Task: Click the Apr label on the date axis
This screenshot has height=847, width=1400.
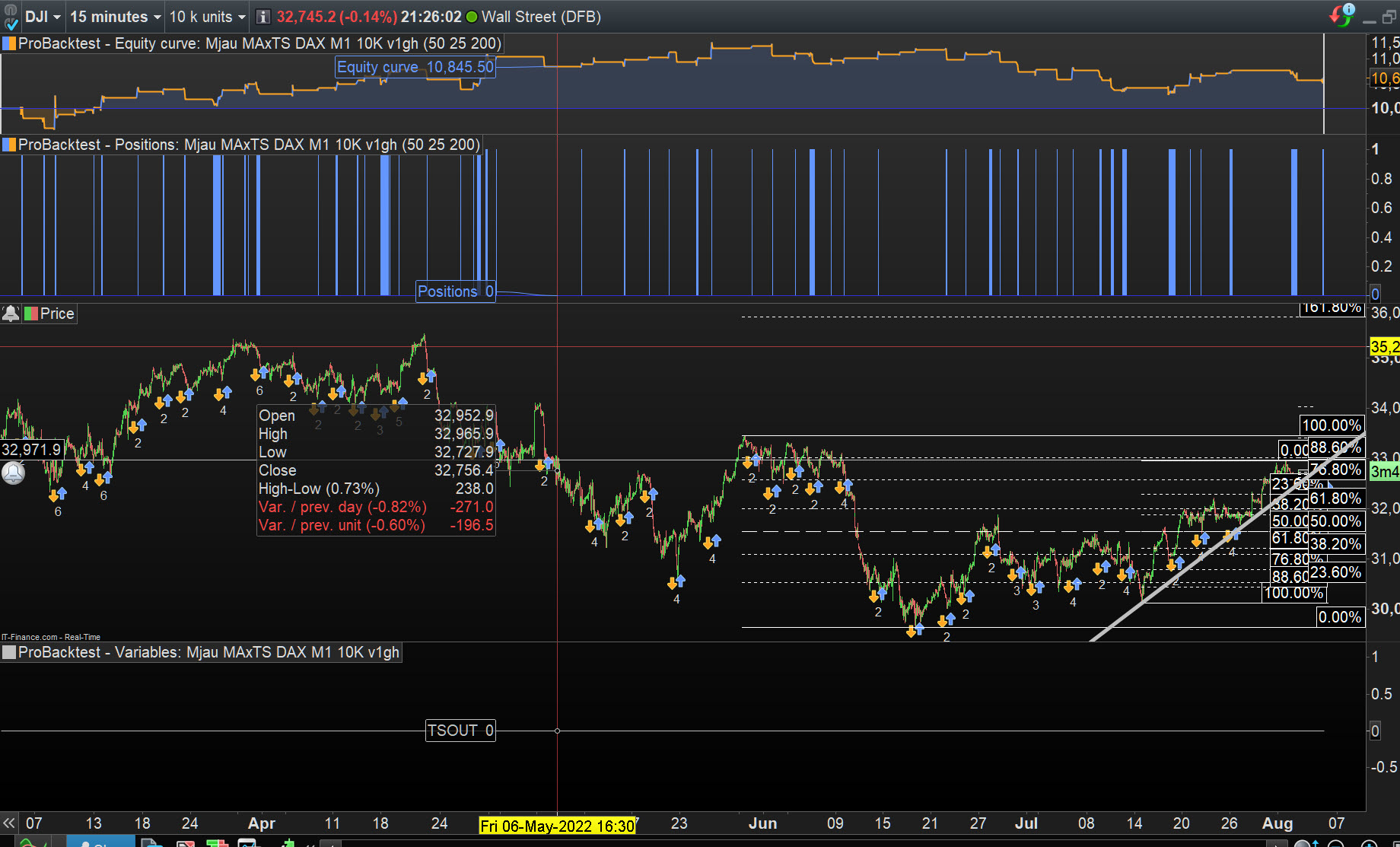Action: pyautogui.click(x=262, y=823)
